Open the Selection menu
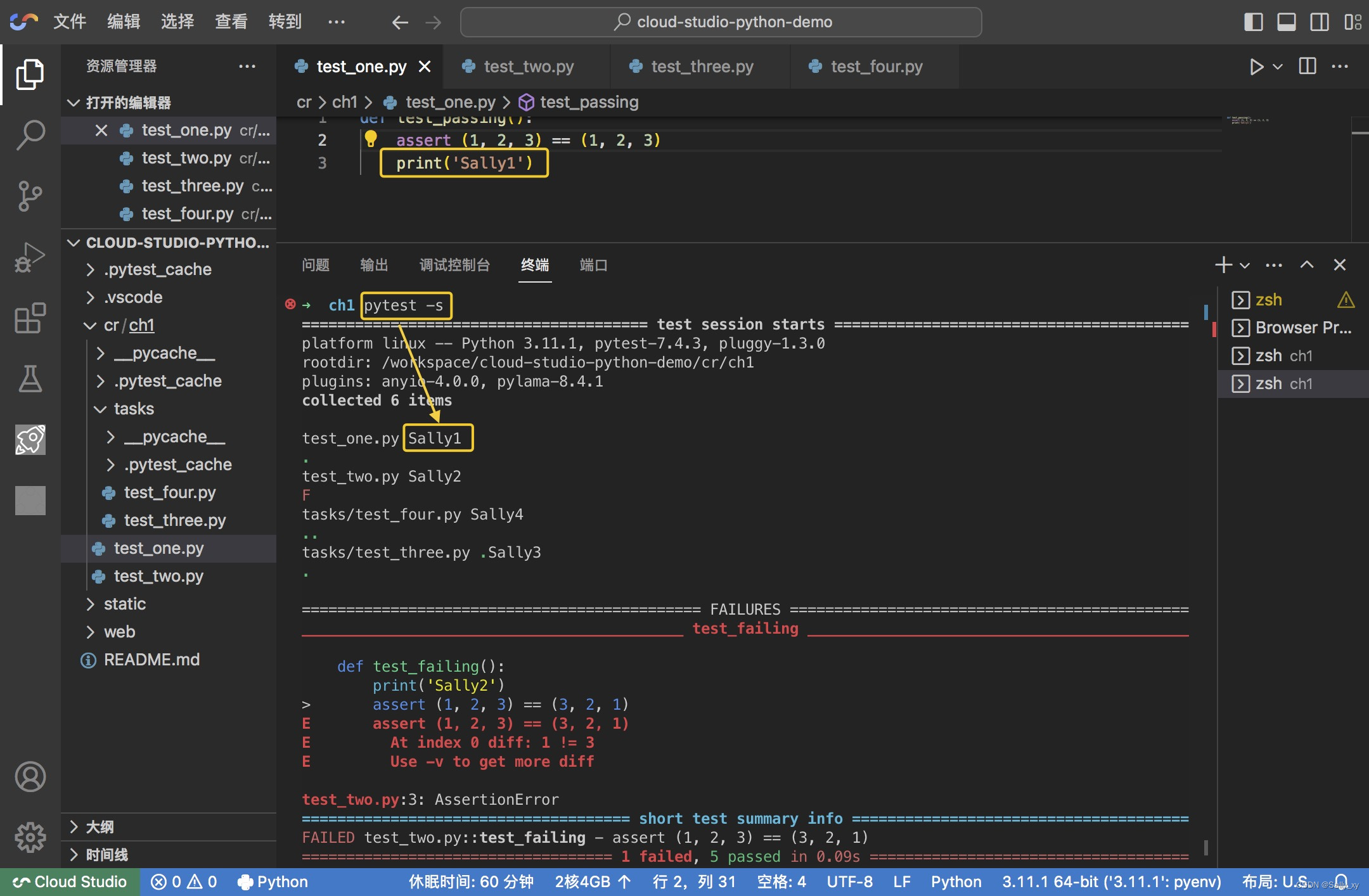 coord(177,22)
